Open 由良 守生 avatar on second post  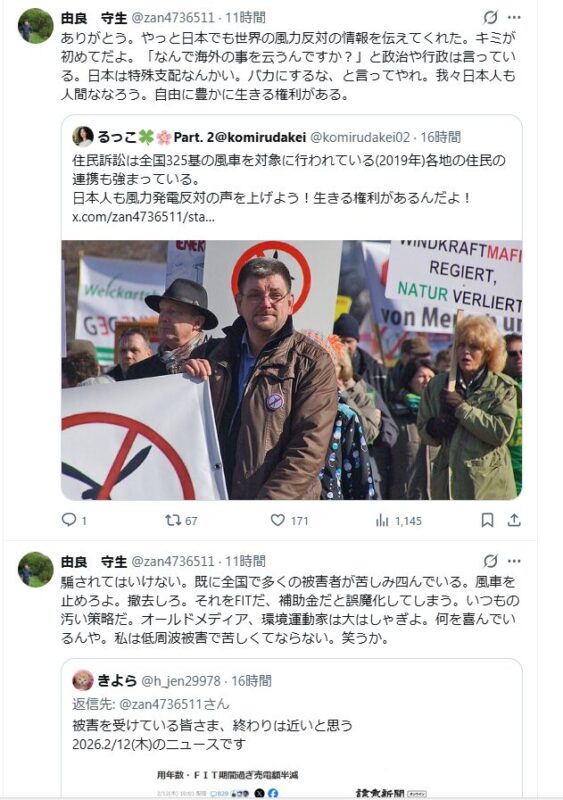[36, 569]
